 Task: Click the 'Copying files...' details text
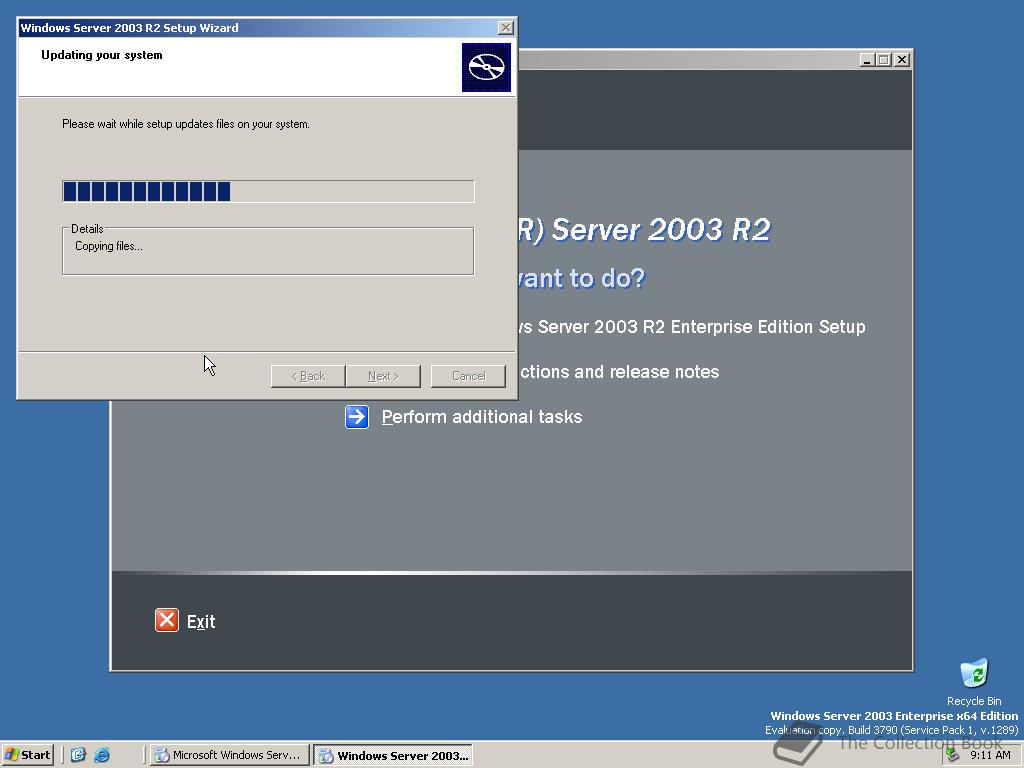click(108, 246)
